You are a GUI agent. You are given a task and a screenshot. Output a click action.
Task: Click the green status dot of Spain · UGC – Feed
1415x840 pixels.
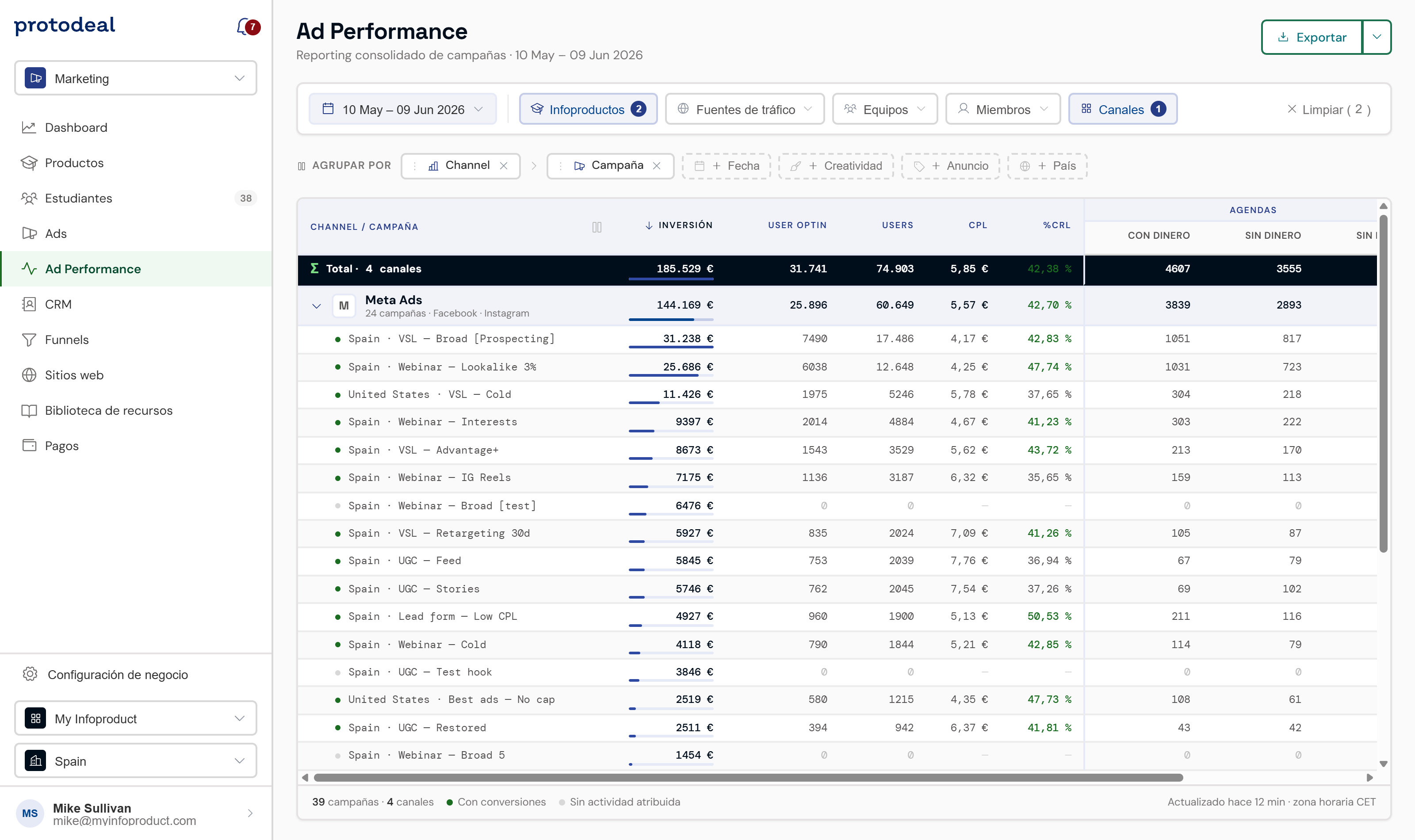tap(338, 561)
